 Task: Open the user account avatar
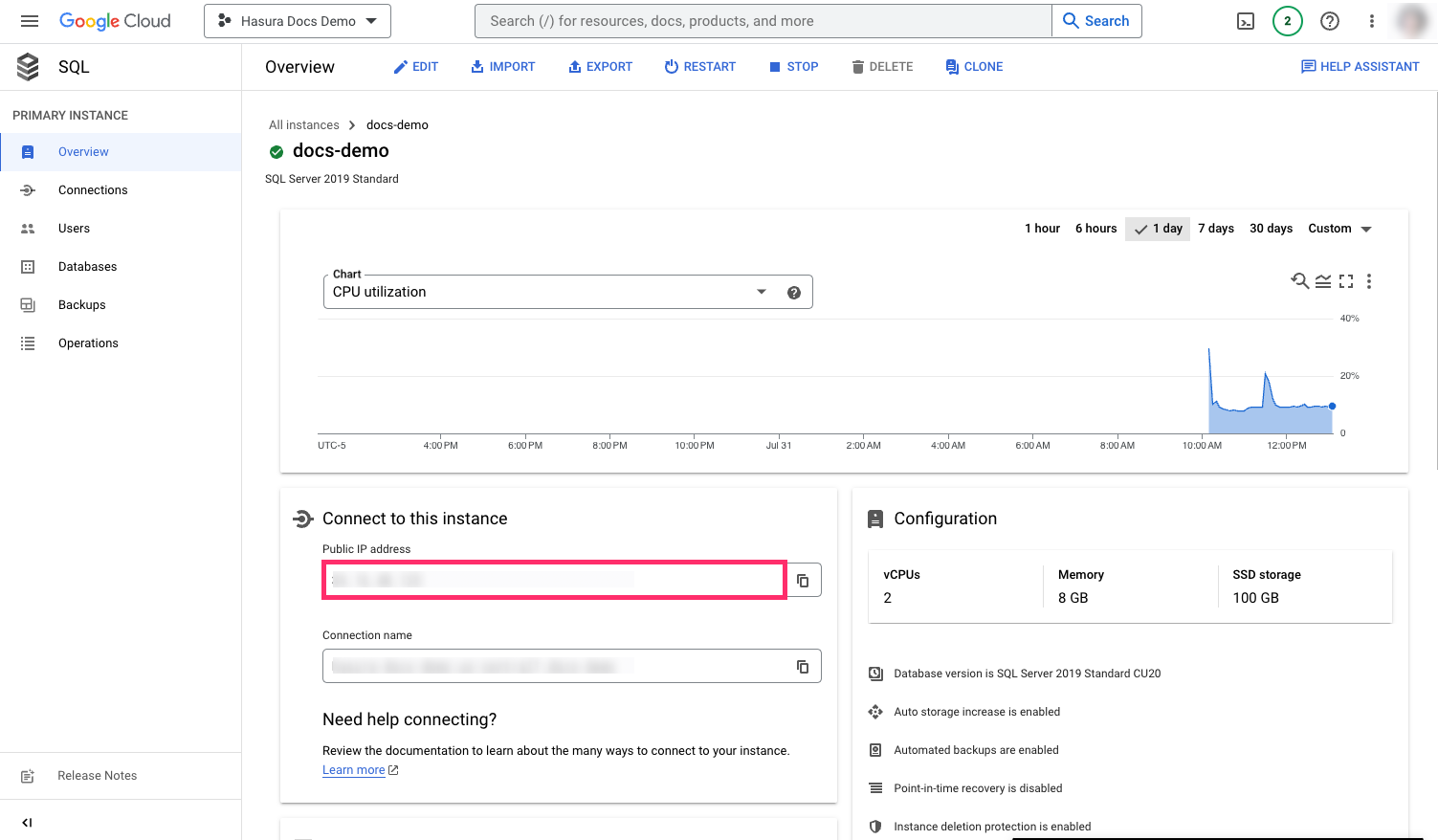(x=1413, y=21)
